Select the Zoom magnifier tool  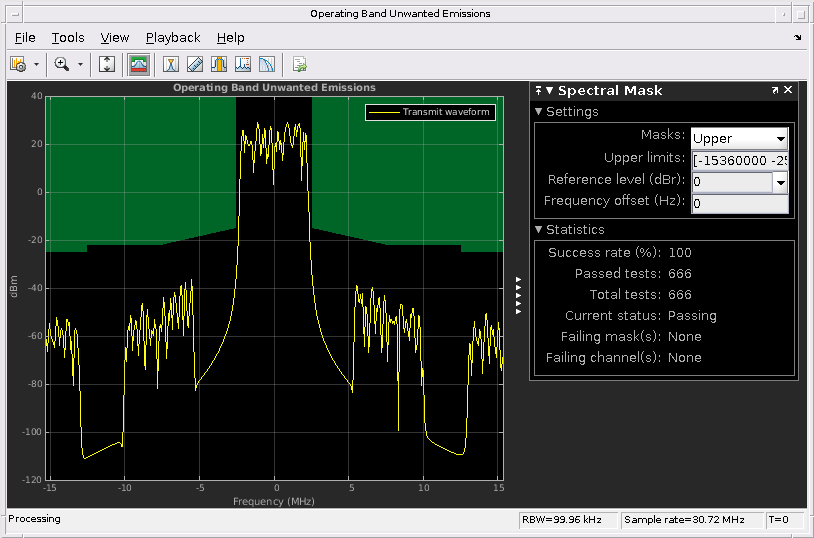(x=62, y=64)
